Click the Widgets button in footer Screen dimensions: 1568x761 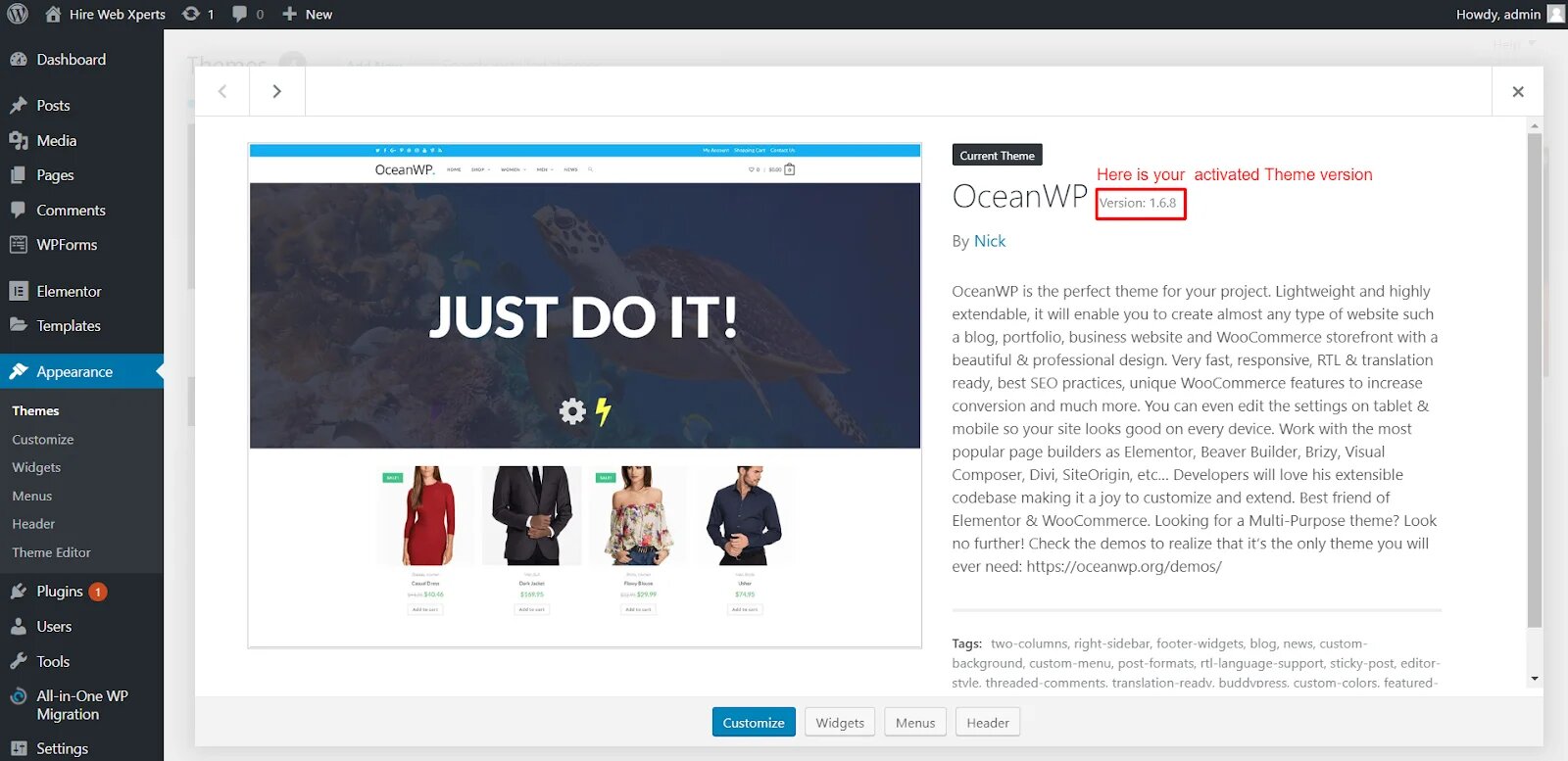[840, 722]
